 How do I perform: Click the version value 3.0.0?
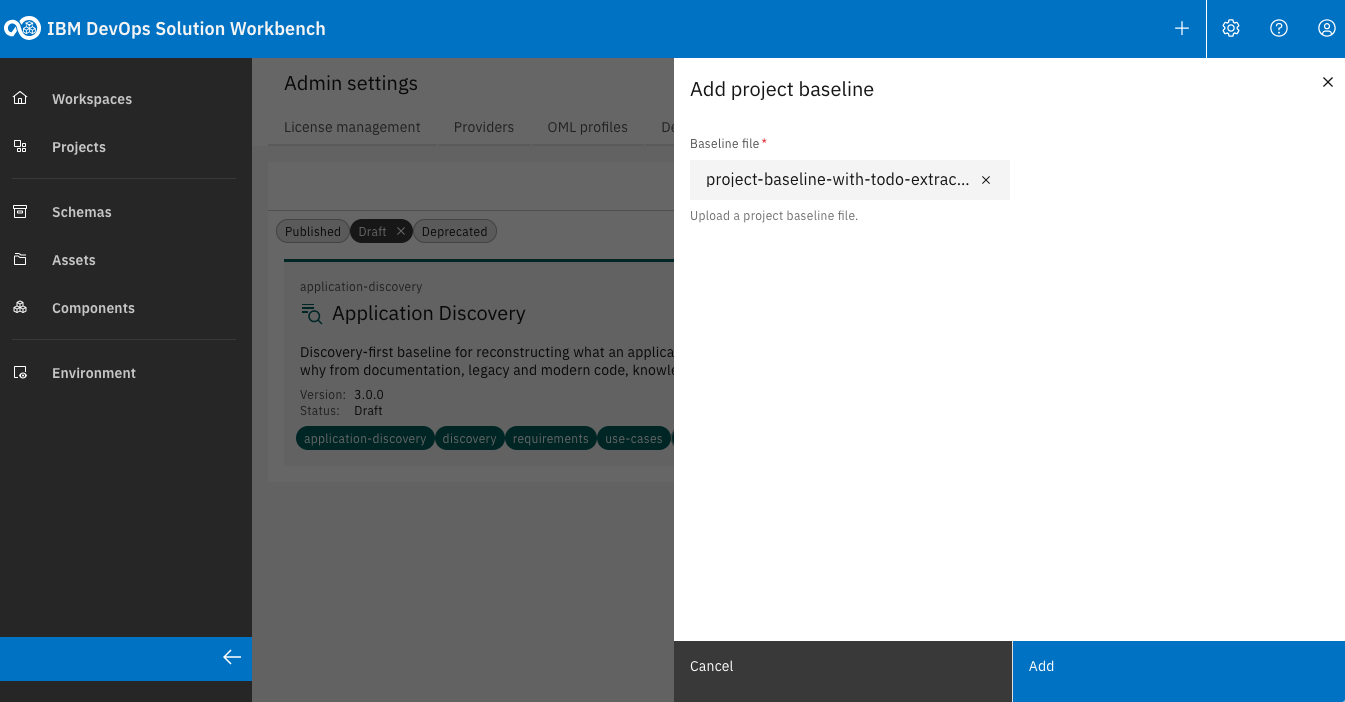(x=369, y=395)
